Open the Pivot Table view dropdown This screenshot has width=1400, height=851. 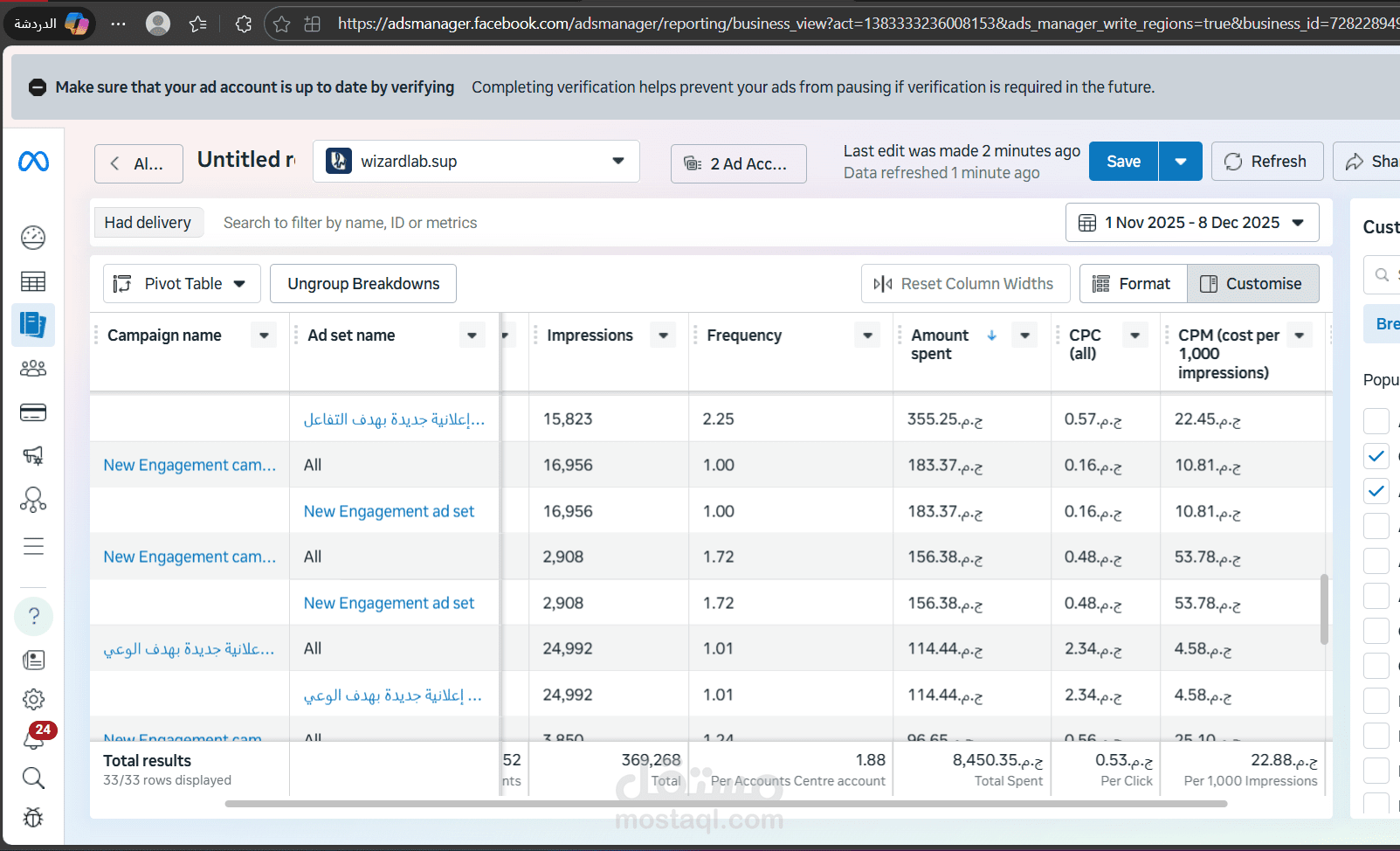click(x=181, y=283)
